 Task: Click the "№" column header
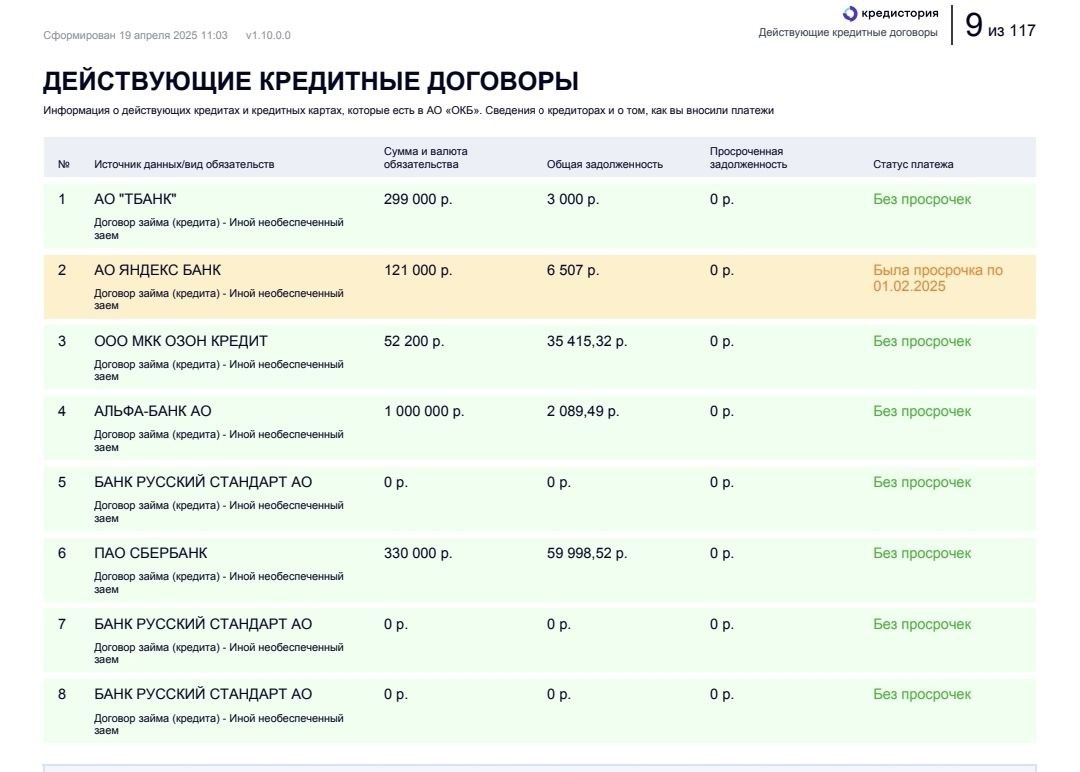point(63,164)
